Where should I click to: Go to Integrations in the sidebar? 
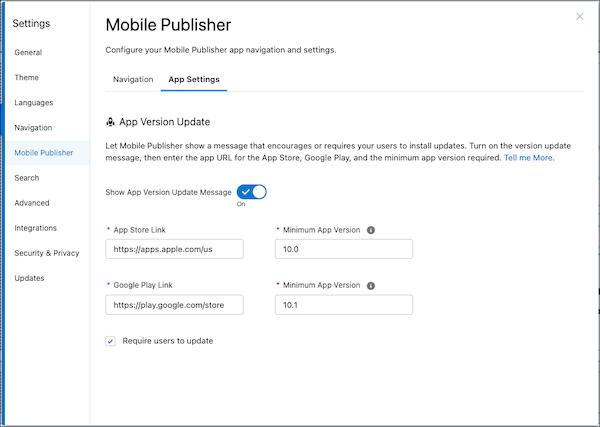coord(36,228)
